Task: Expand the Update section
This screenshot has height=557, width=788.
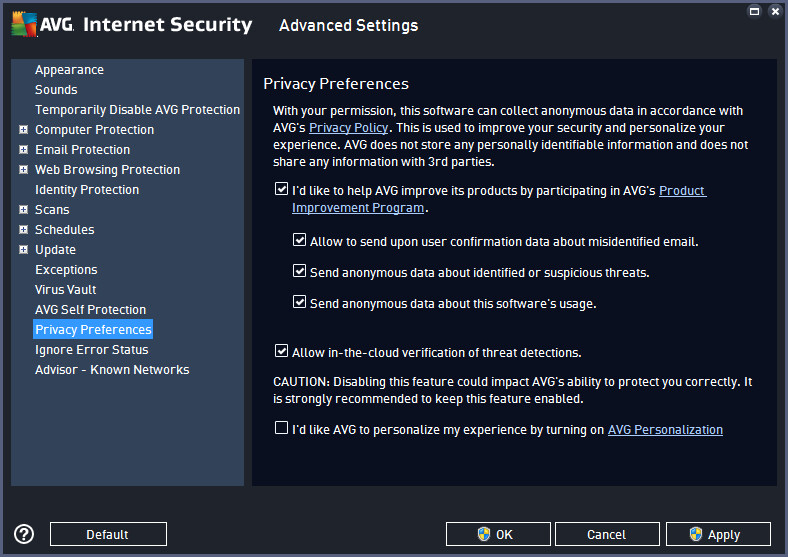Action: click(23, 249)
